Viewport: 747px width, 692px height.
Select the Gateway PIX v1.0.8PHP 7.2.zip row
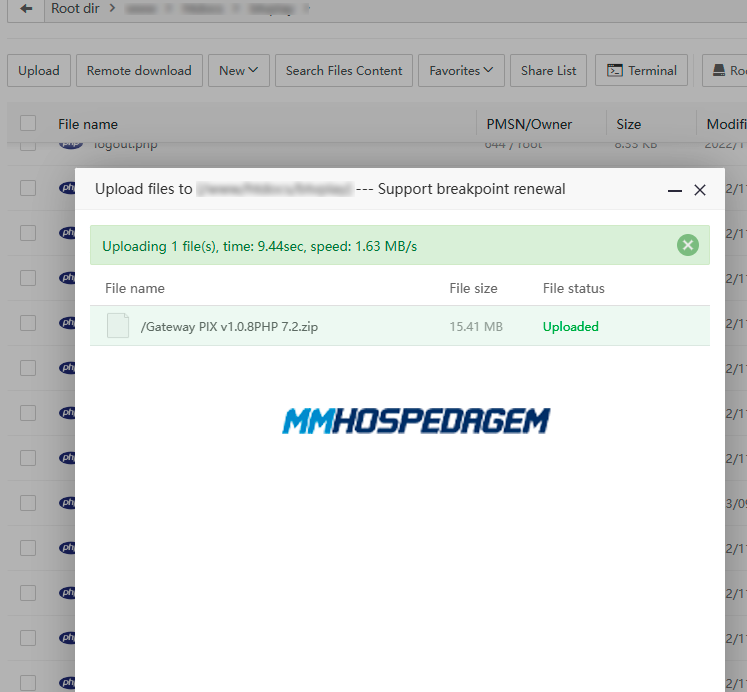tap(400, 326)
